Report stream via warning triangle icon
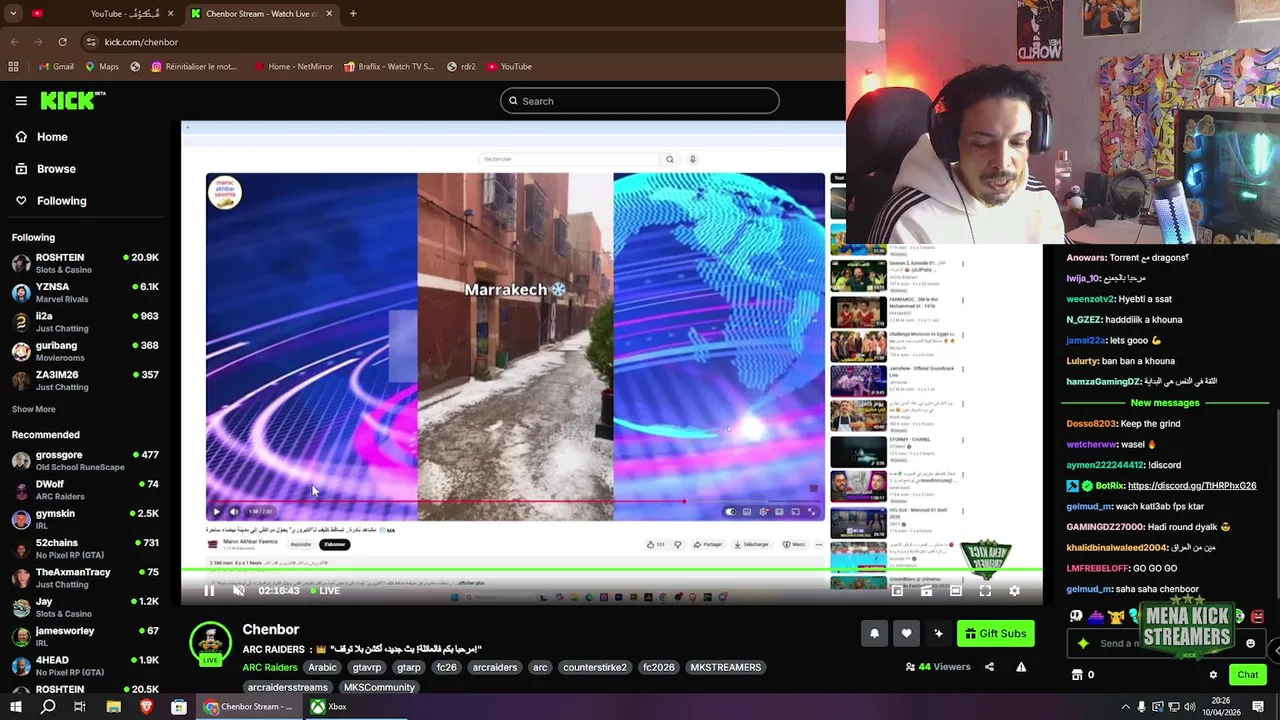Screen dimensions: 1280x720 click(1021, 667)
